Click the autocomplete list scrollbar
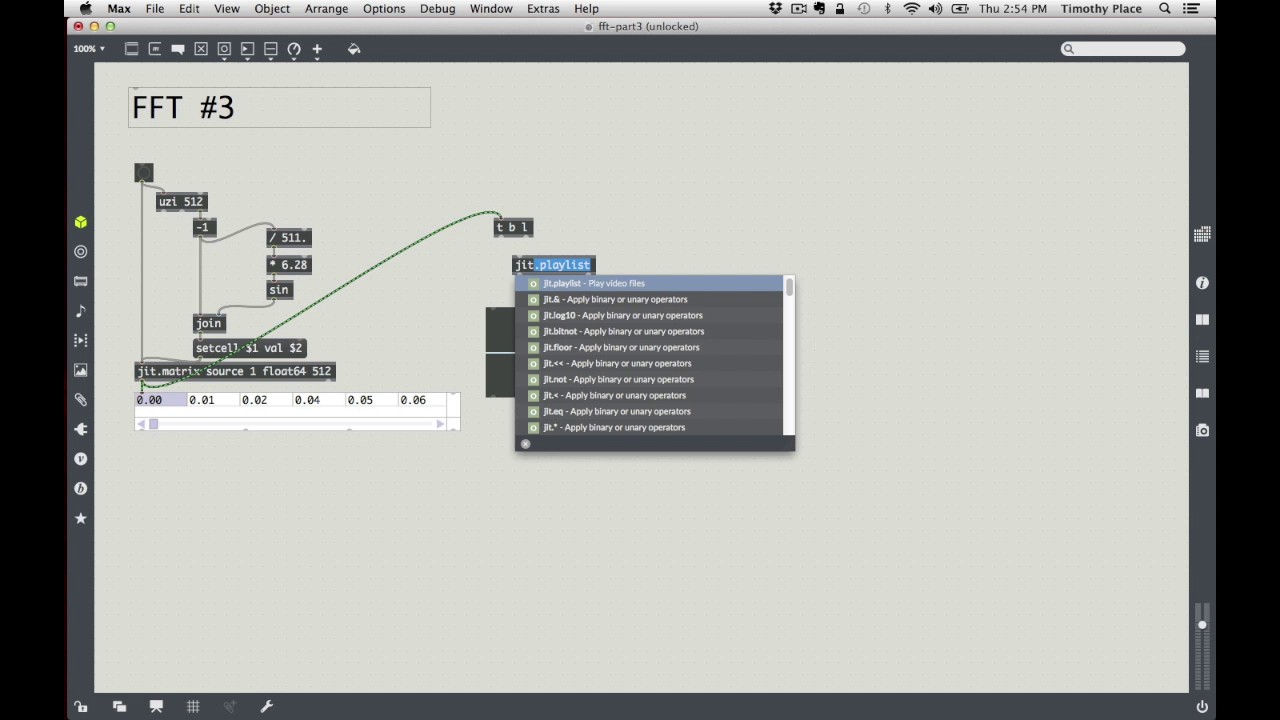This screenshot has height=720, width=1280. [789, 288]
